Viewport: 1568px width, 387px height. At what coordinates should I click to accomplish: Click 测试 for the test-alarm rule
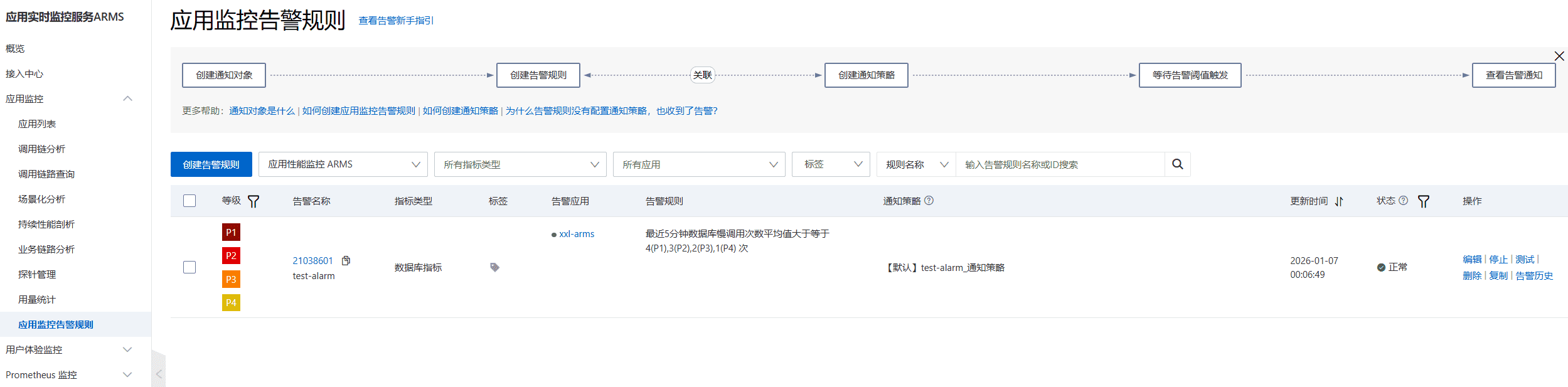[x=1525, y=260]
